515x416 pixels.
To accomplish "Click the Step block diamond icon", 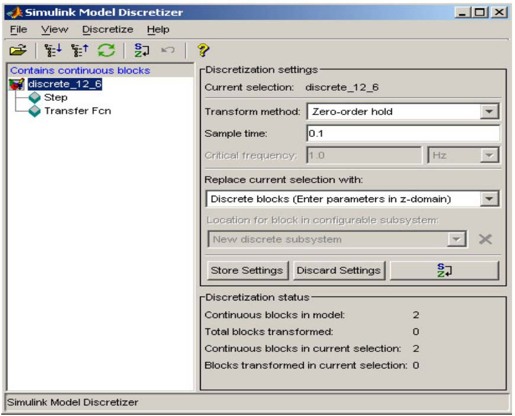I will 35,98.
